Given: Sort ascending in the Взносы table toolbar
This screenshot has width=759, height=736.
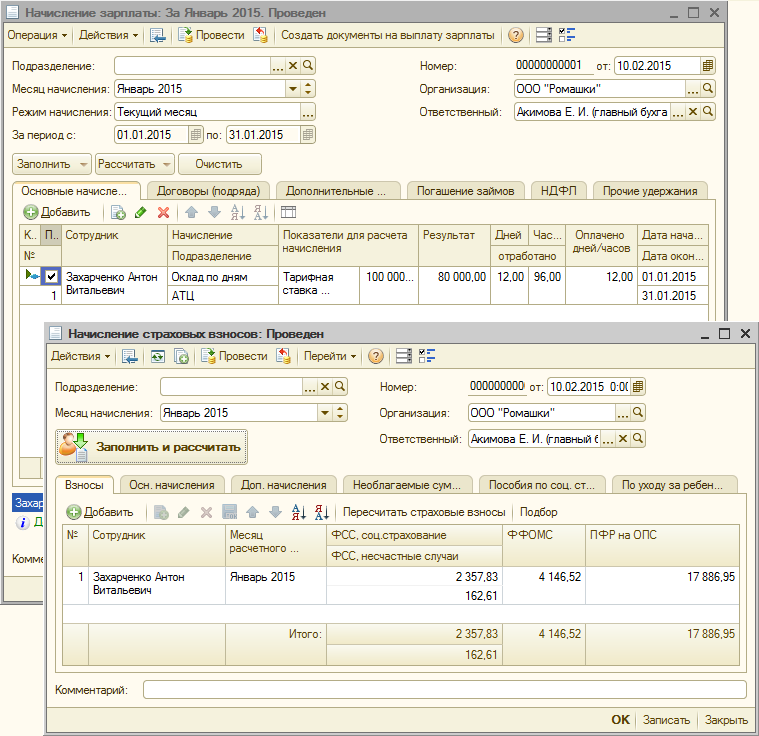Looking at the screenshot, I should coord(298,512).
